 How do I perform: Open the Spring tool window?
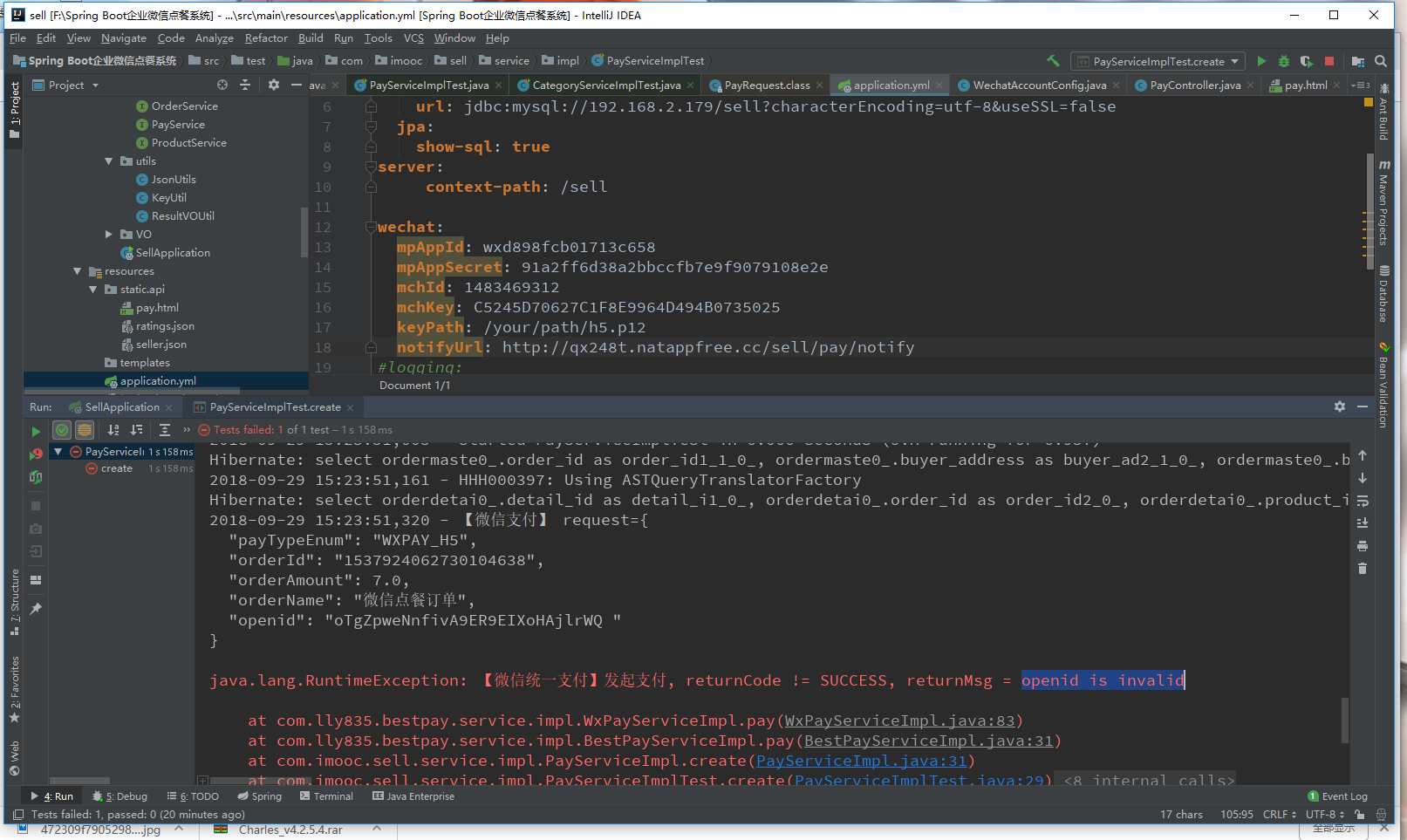click(x=259, y=796)
